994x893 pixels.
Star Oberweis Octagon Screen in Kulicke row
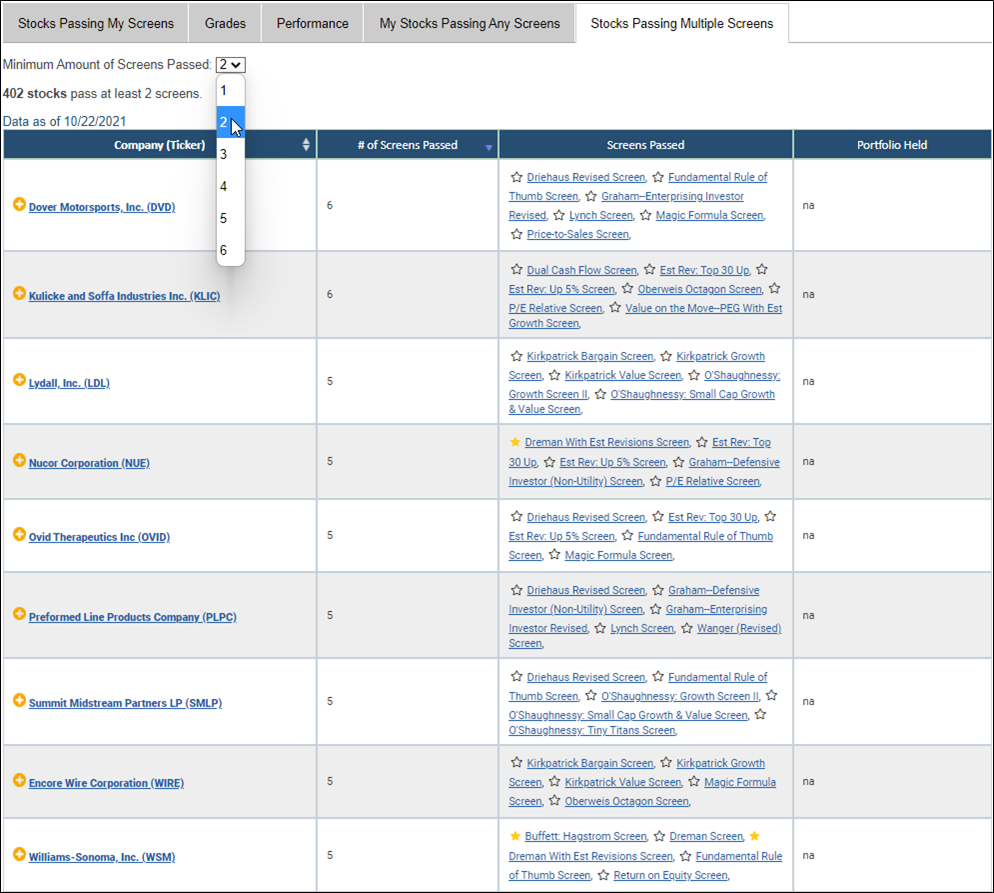coord(627,288)
